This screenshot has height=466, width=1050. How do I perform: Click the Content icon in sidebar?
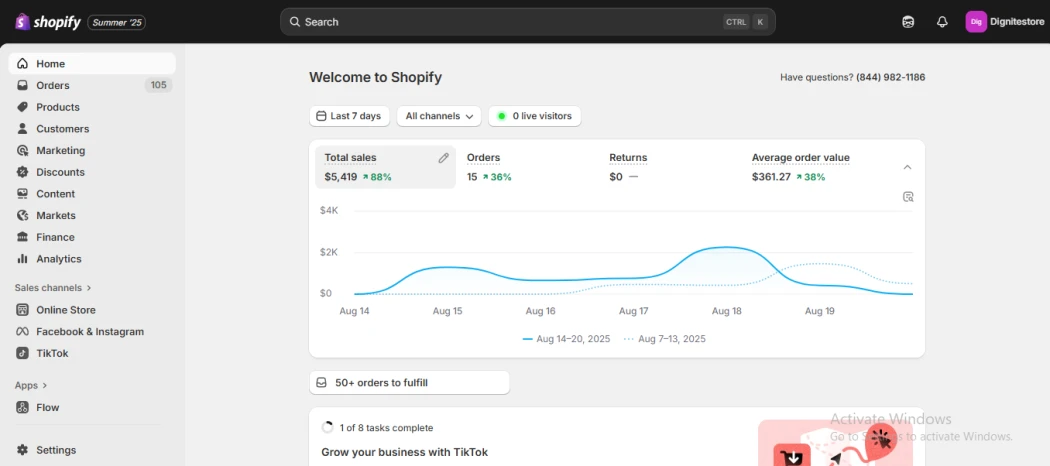pyautogui.click(x=23, y=193)
